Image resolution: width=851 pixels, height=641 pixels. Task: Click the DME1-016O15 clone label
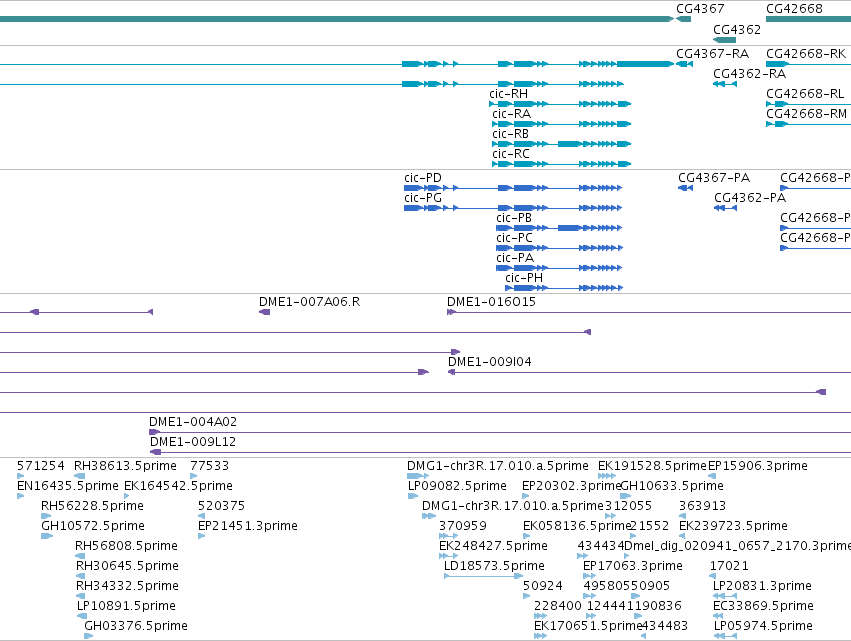pyautogui.click(x=491, y=302)
